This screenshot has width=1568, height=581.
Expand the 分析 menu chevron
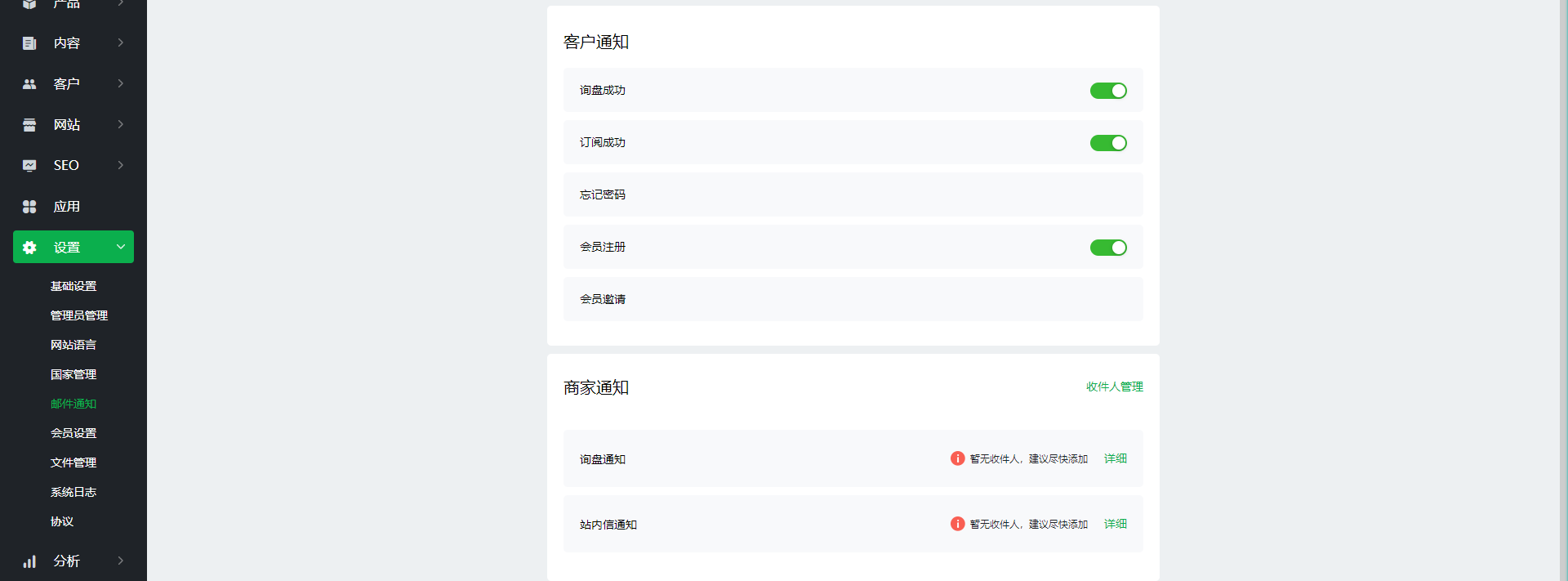(121, 561)
